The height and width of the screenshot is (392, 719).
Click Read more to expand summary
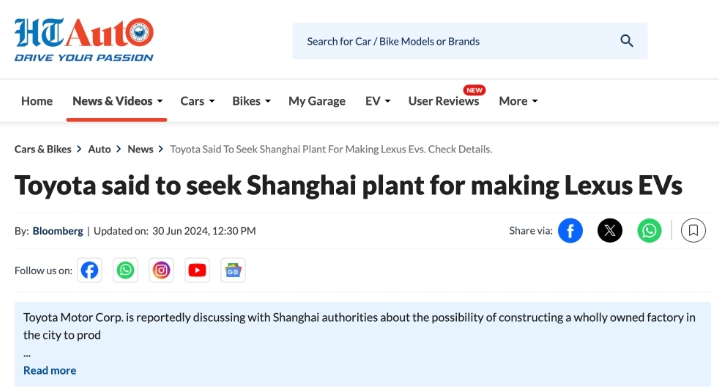50,370
